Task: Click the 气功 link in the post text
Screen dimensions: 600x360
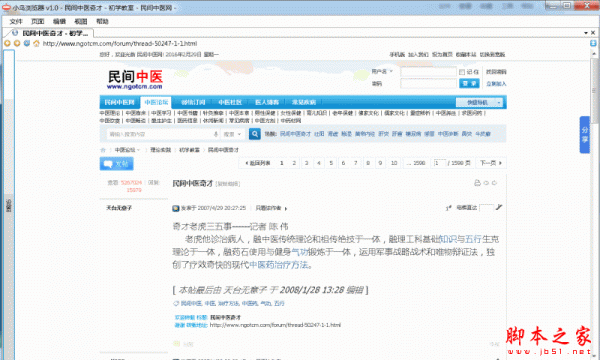Action: pos(300,252)
